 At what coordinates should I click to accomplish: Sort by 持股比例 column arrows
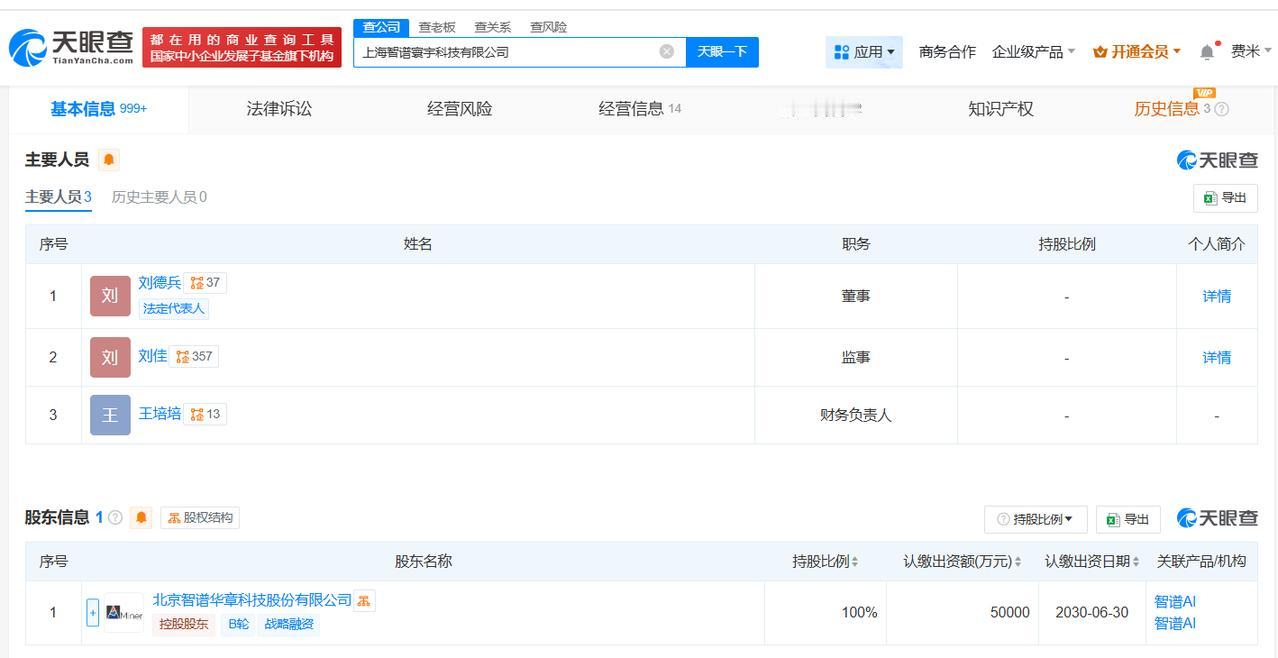[x=855, y=562]
